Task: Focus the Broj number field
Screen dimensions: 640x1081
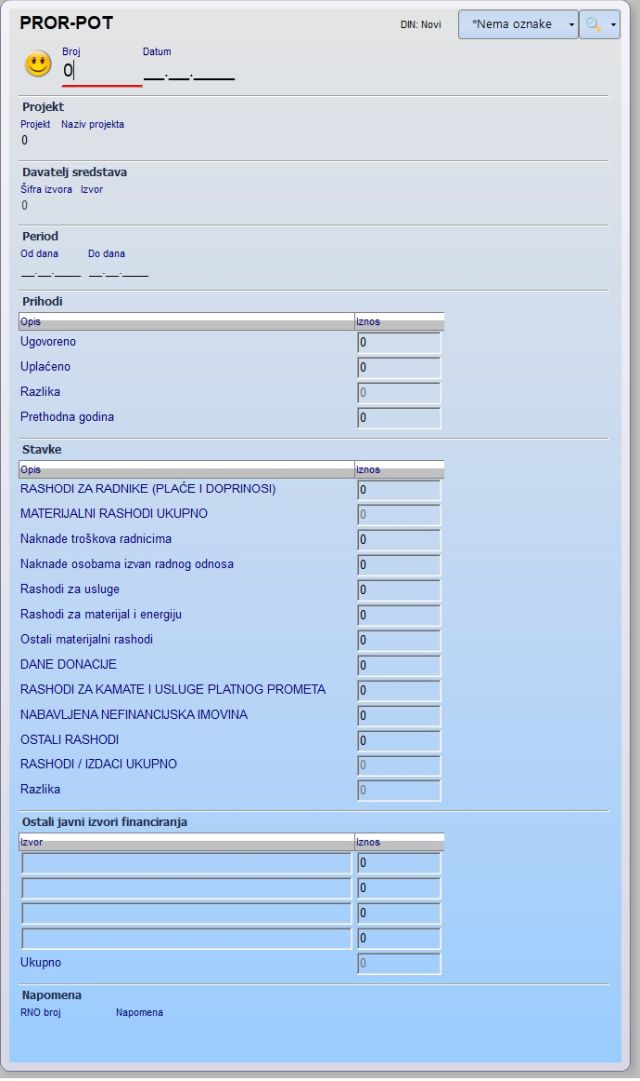Action: (100, 71)
